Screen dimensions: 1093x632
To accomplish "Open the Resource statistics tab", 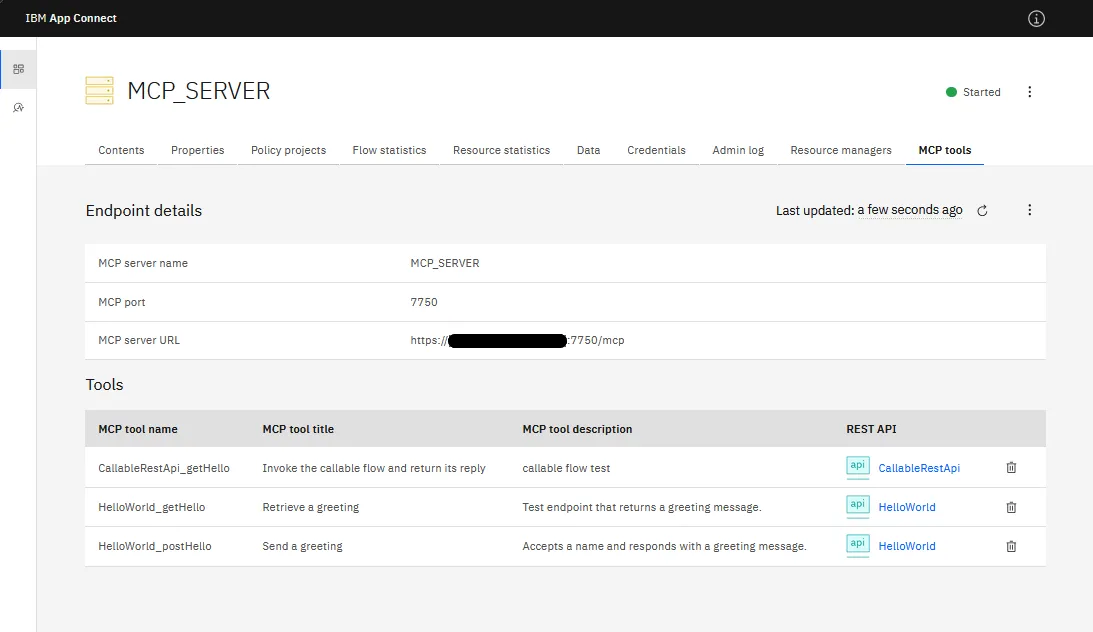I will (x=501, y=150).
